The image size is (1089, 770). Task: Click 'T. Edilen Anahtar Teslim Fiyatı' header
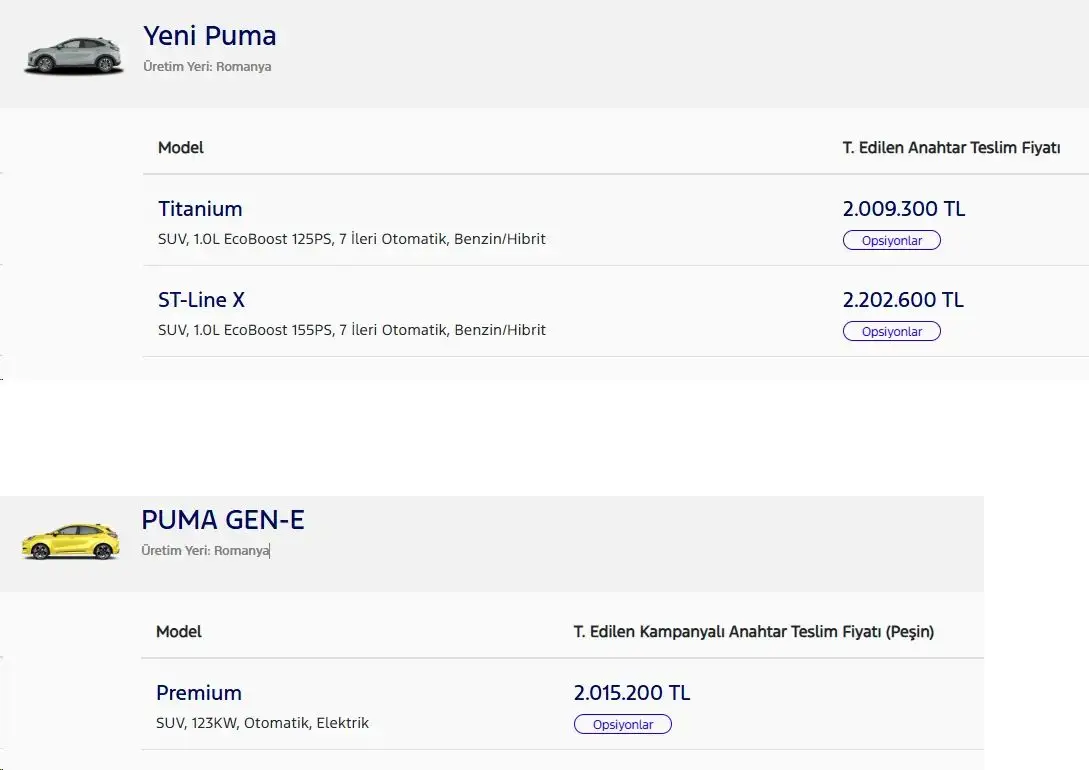951,147
